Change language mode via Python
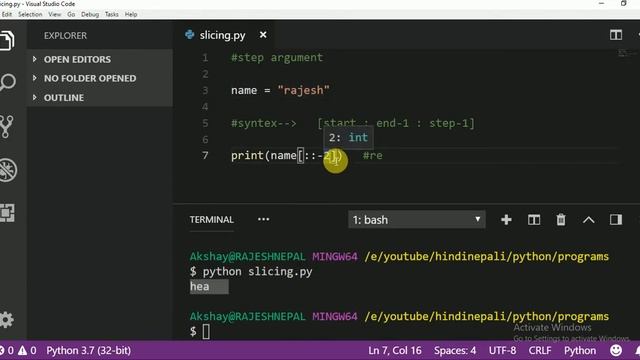The height and width of the screenshot is (360, 640). tap(580, 350)
